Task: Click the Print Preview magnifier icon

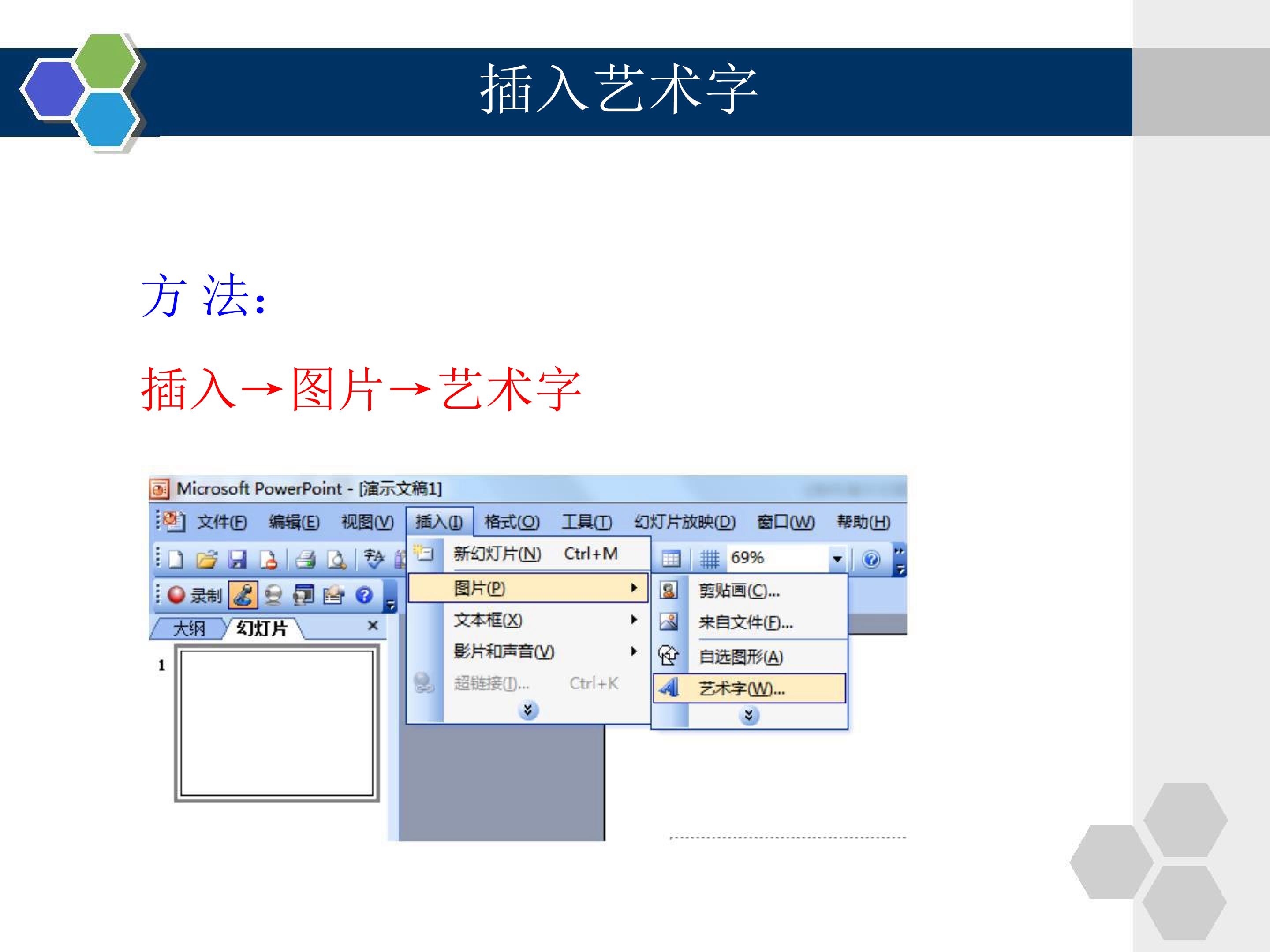Action: click(337, 559)
